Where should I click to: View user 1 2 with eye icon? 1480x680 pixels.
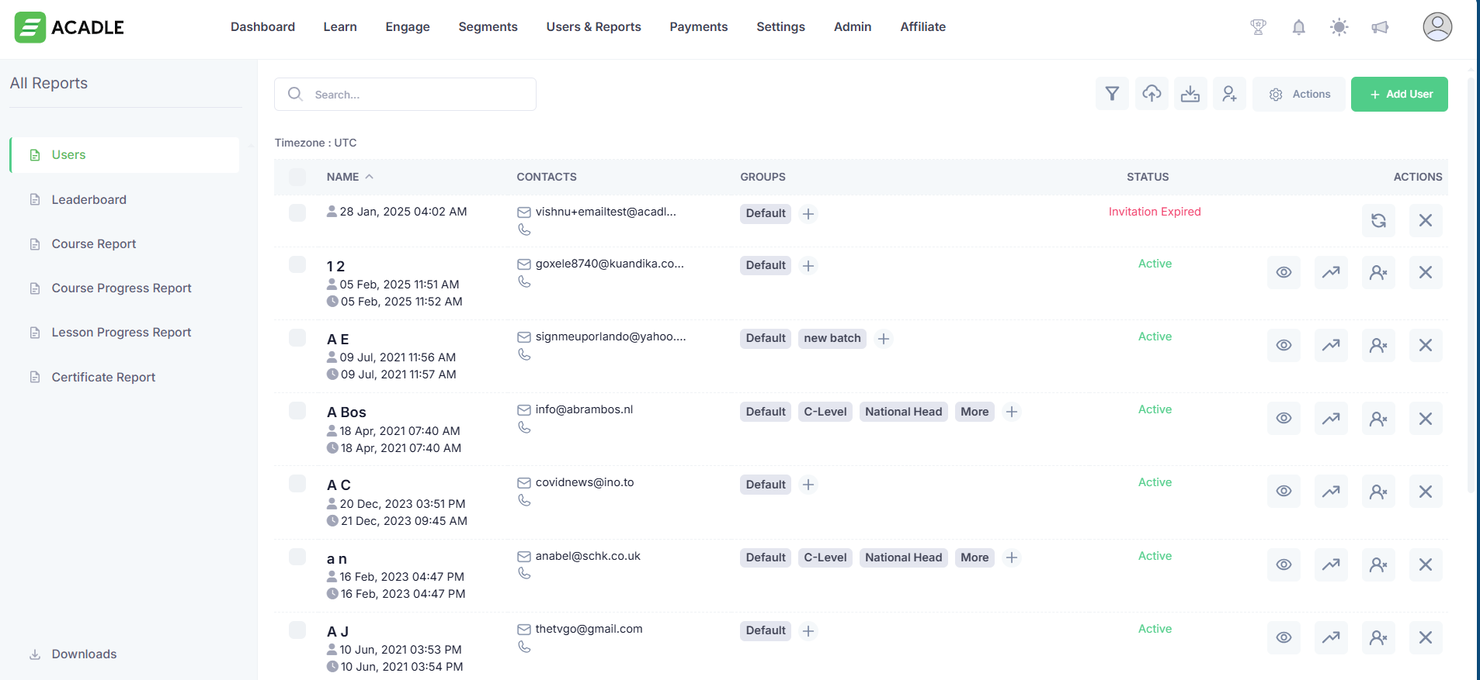click(1283, 272)
